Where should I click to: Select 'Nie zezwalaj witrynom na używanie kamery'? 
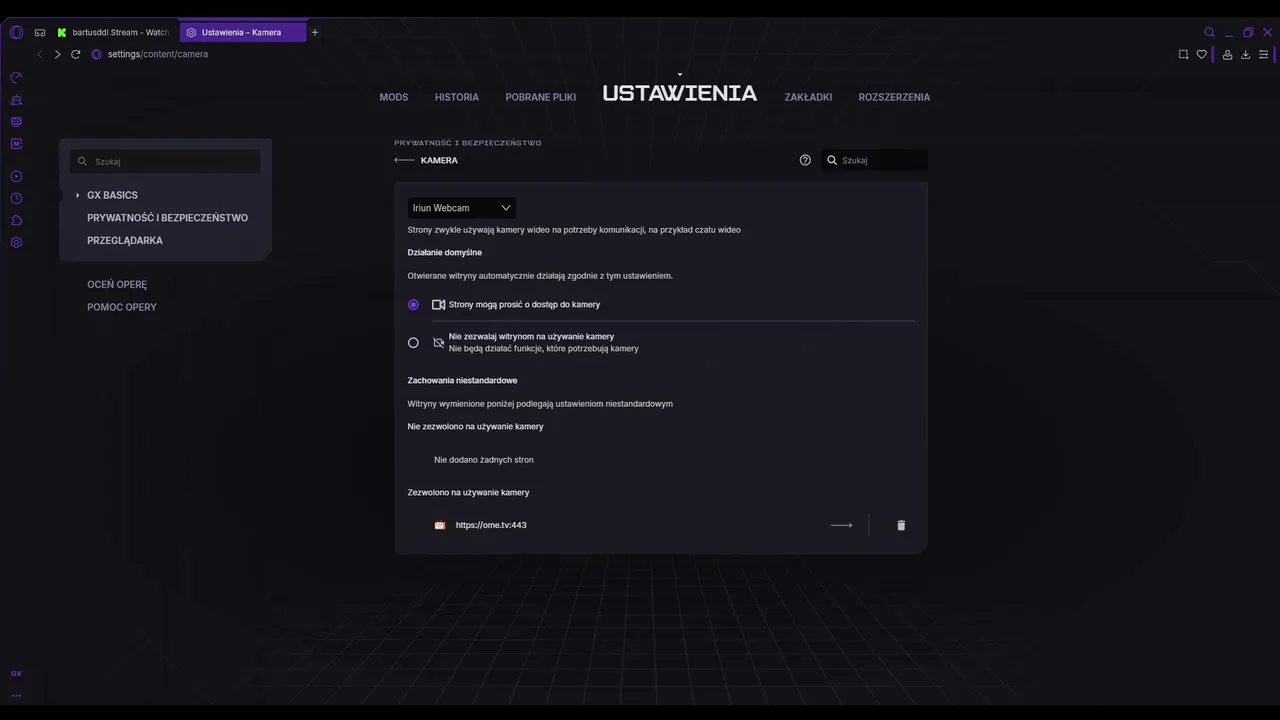(x=413, y=343)
